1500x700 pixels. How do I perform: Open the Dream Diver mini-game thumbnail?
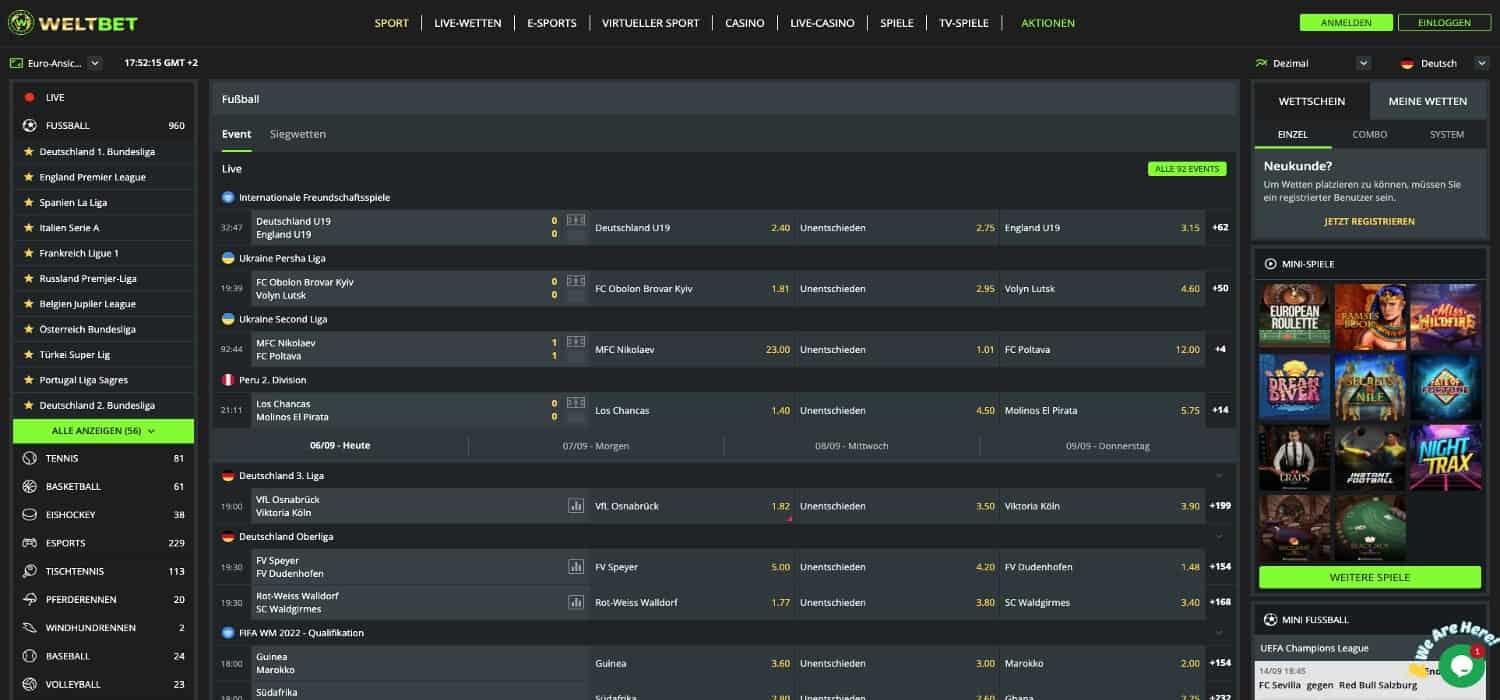tap(1295, 387)
